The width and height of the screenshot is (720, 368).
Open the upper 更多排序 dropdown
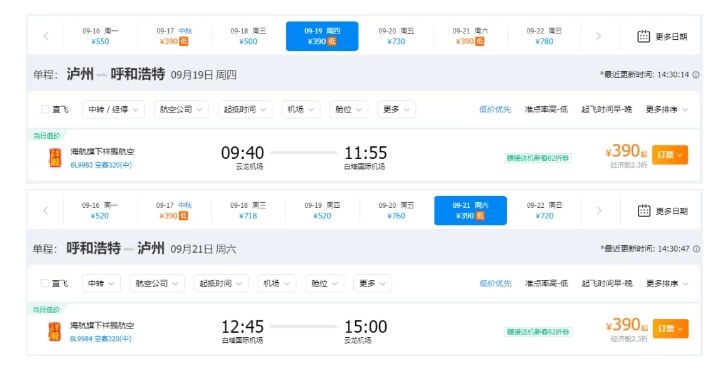tap(667, 109)
